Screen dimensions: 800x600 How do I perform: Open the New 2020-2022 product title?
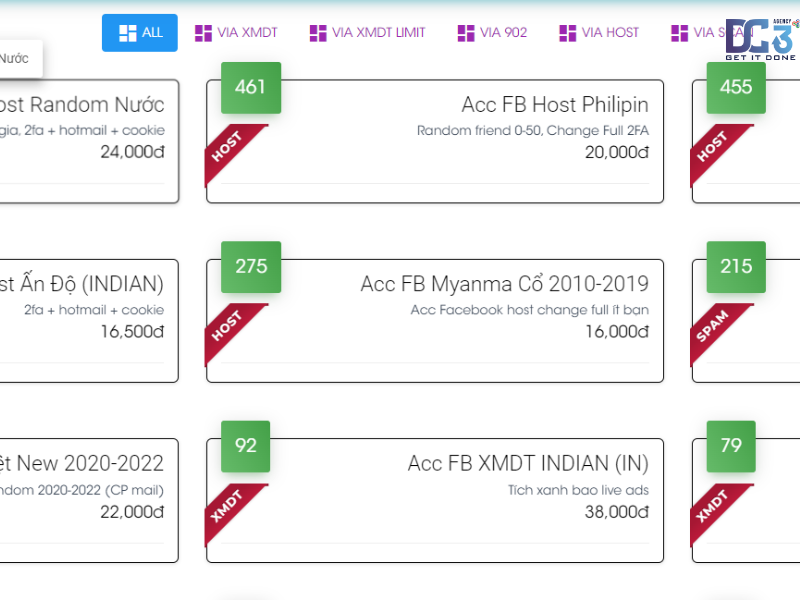pos(82,464)
